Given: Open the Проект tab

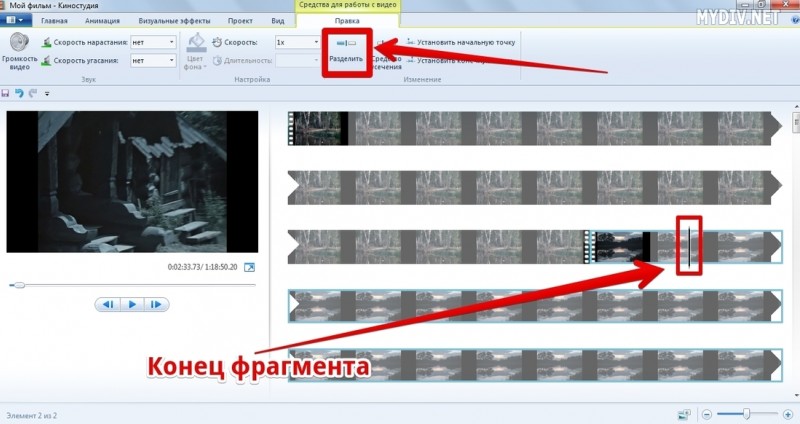Looking at the screenshot, I should coord(240,21).
